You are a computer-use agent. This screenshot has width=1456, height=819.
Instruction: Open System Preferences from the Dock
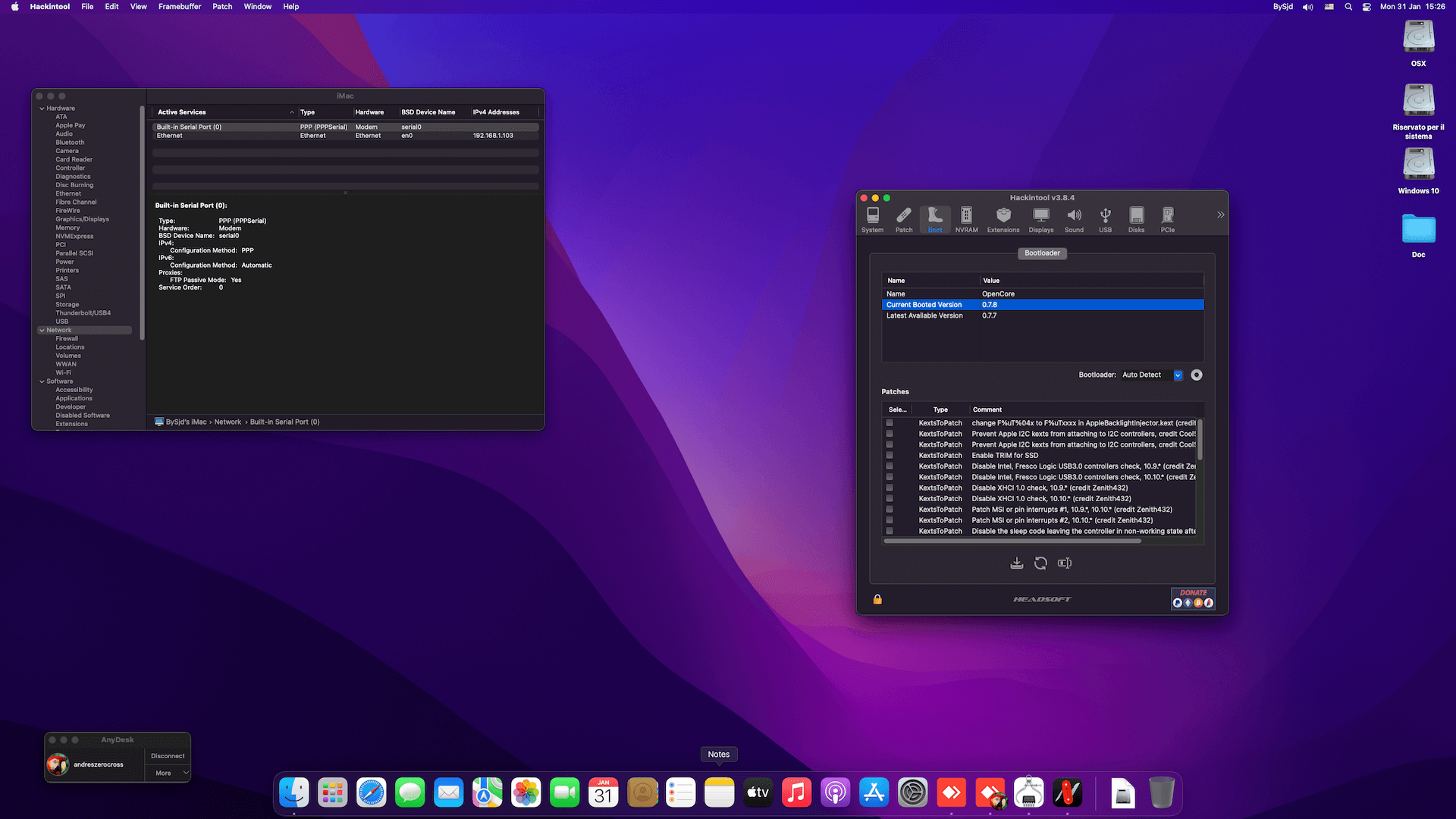click(x=913, y=793)
